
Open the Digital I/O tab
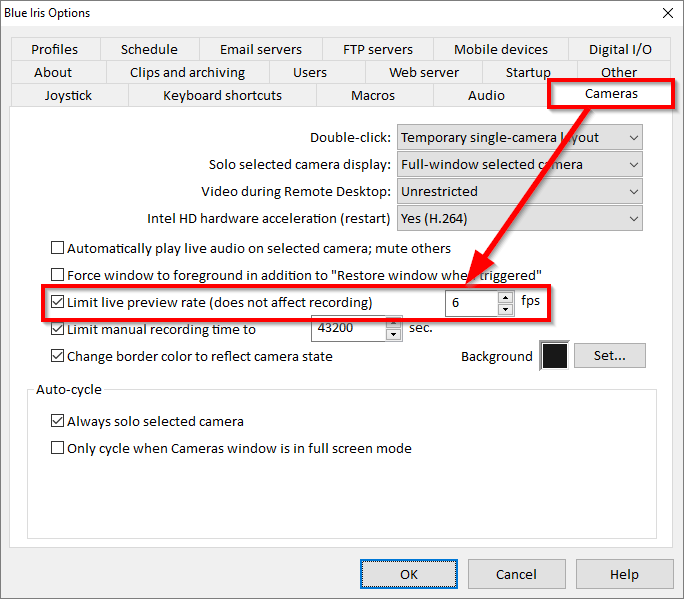coord(620,49)
